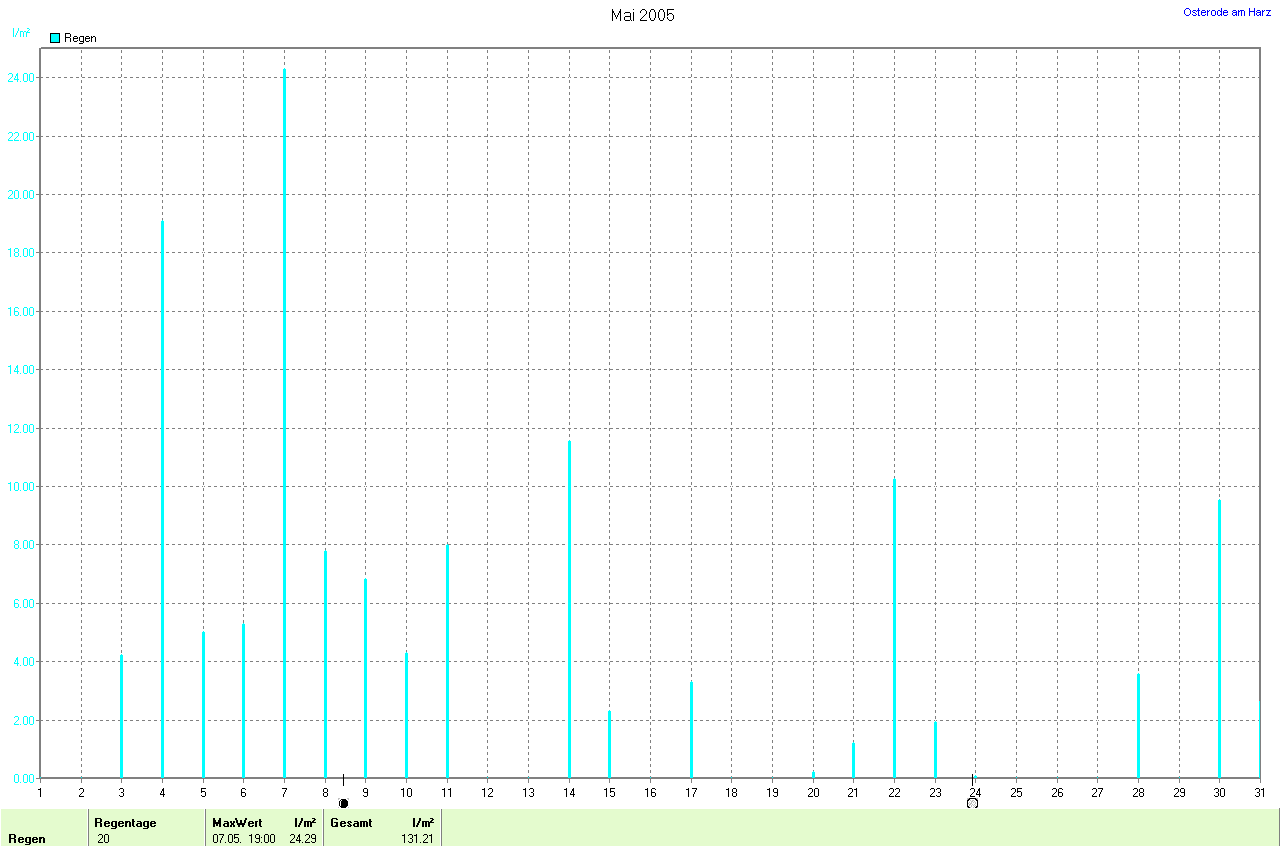Select the max value 24.29

[301, 838]
